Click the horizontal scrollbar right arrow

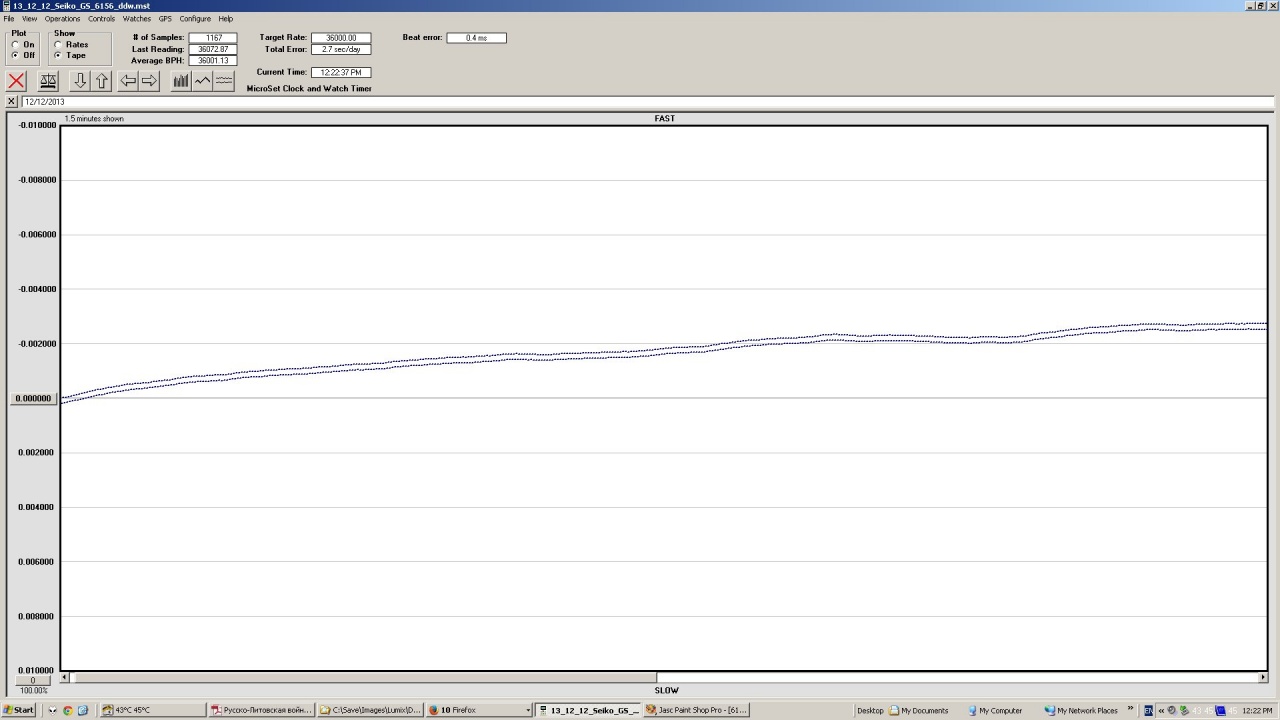[x=1263, y=677]
